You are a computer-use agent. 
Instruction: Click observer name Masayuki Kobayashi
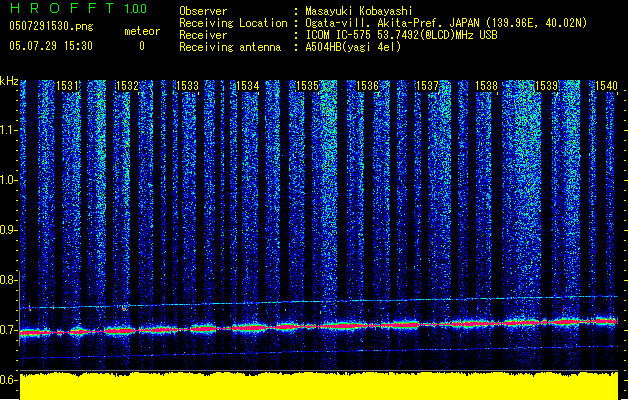[358, 11]
